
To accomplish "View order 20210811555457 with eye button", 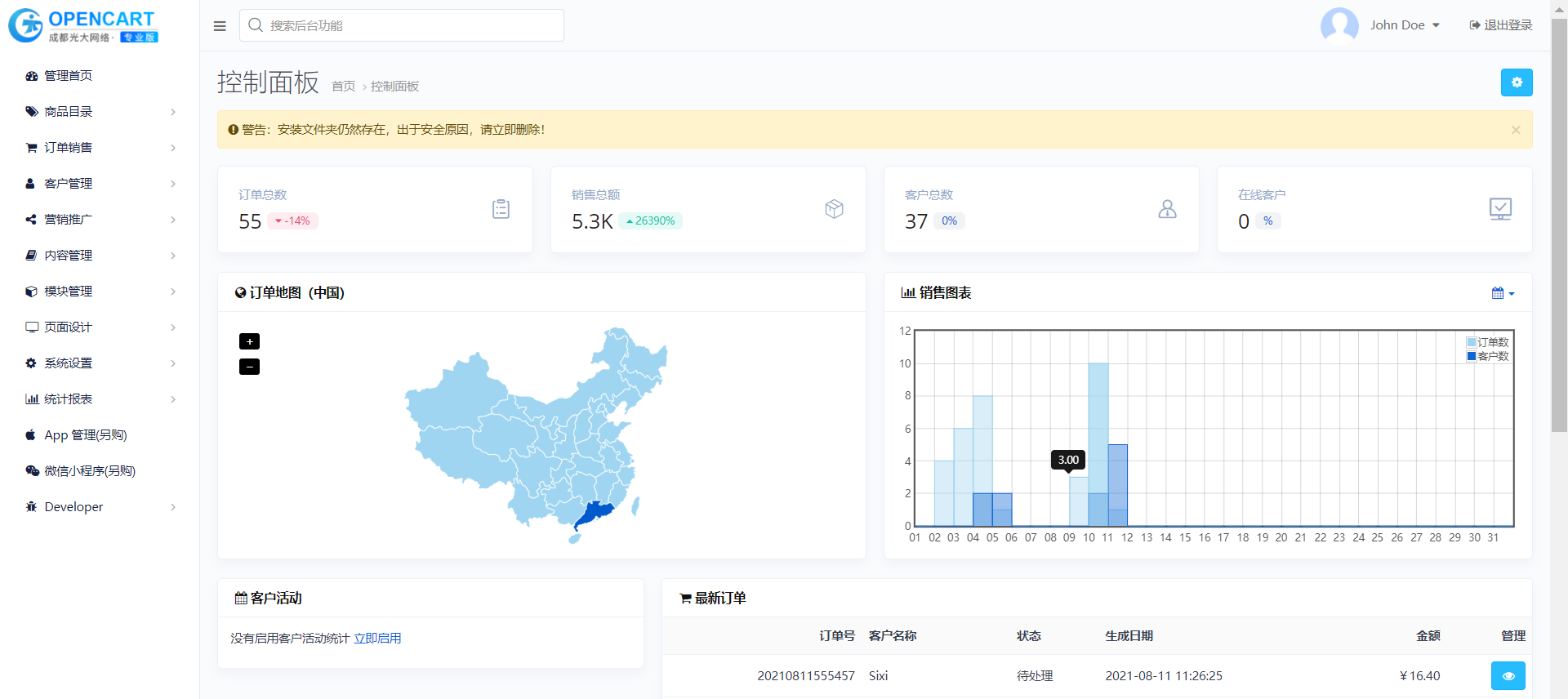I will click(x=1508, y=676).
